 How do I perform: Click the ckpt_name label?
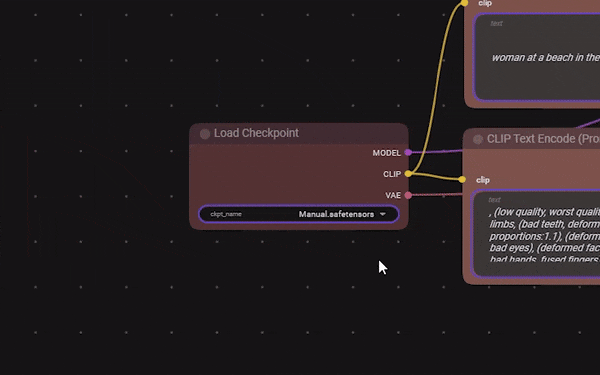(226, 214)
